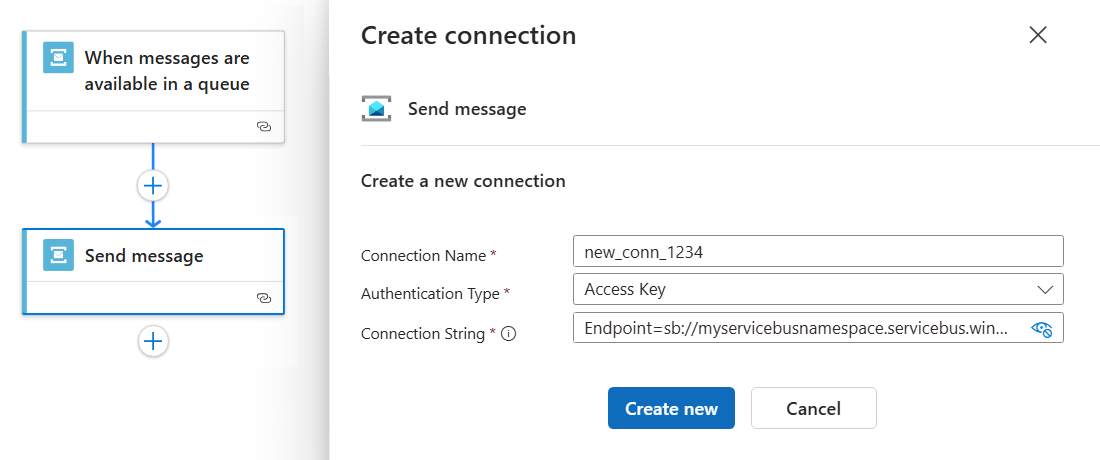Viewport: 1100px width, 460px height.
Task: Add step between trigger and Send message
Action: (153, 185)
